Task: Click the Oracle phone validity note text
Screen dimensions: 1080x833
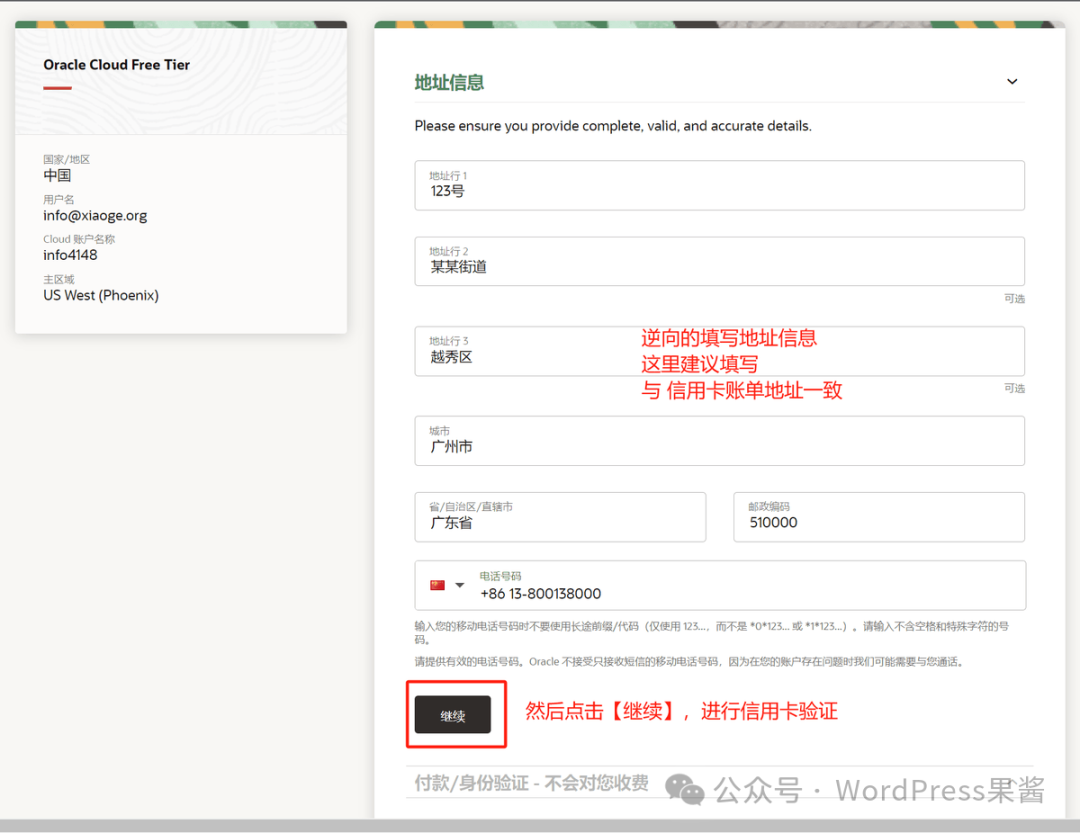Action: tap(689, 661)
